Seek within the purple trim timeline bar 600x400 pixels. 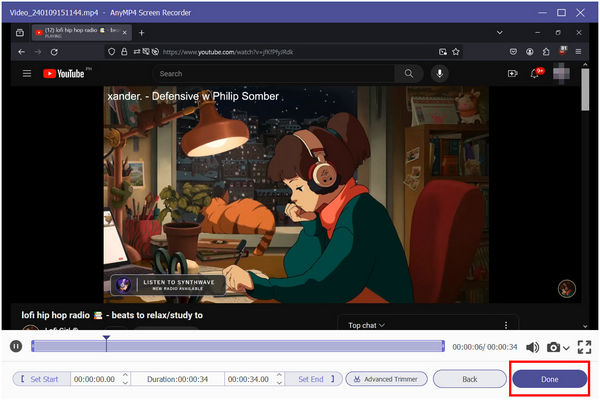point(238,346)
